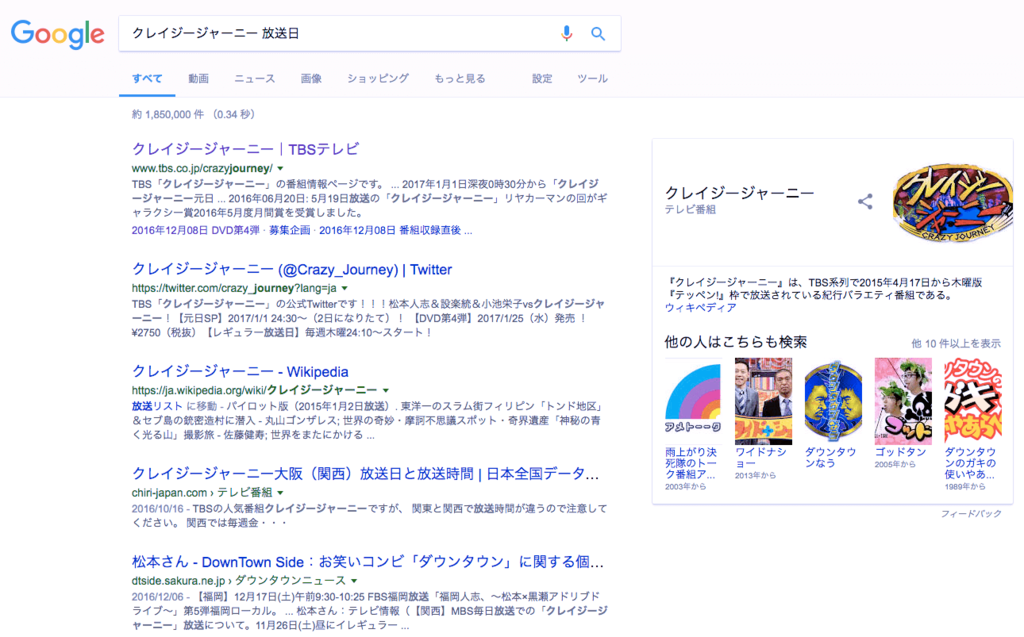Open the 設定 menu

coord(542,78)
